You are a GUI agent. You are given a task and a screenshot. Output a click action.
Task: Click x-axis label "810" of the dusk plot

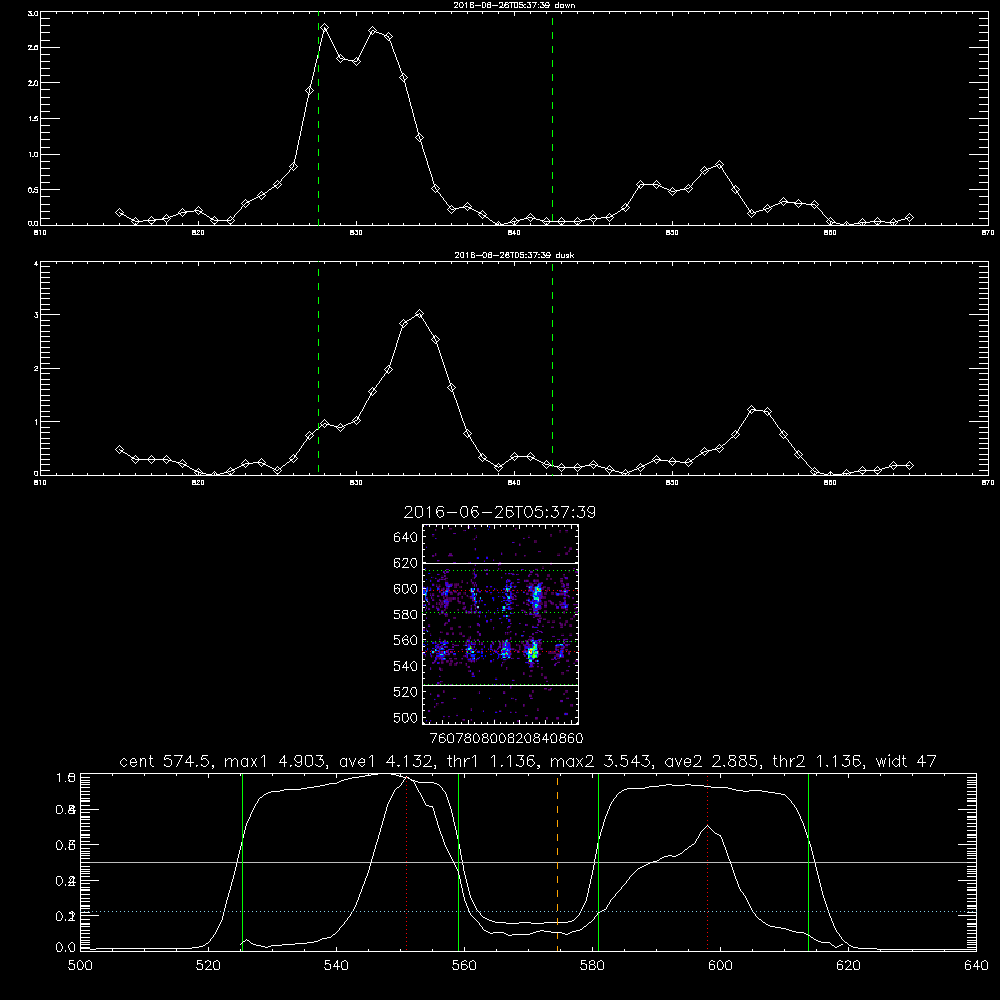click(40, 483)
